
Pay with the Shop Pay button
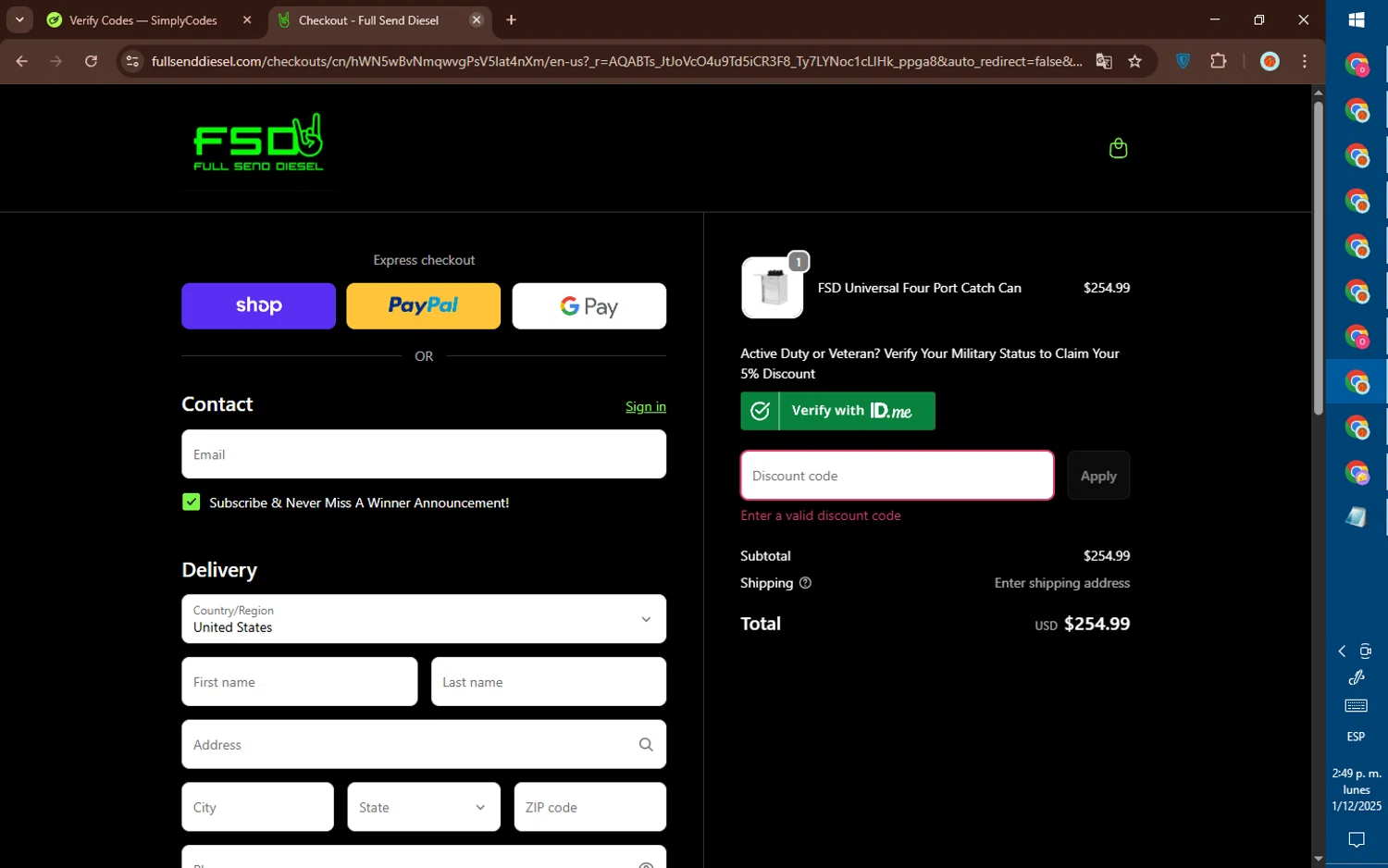click(258, 305)
